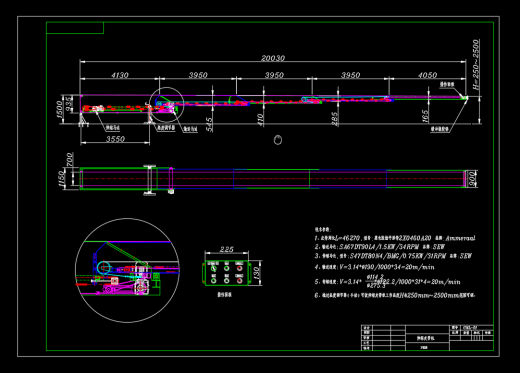Select note 5 with φ114.2 fraction formula
This screenshot has width=520, height=373.
tap(388, 281)
